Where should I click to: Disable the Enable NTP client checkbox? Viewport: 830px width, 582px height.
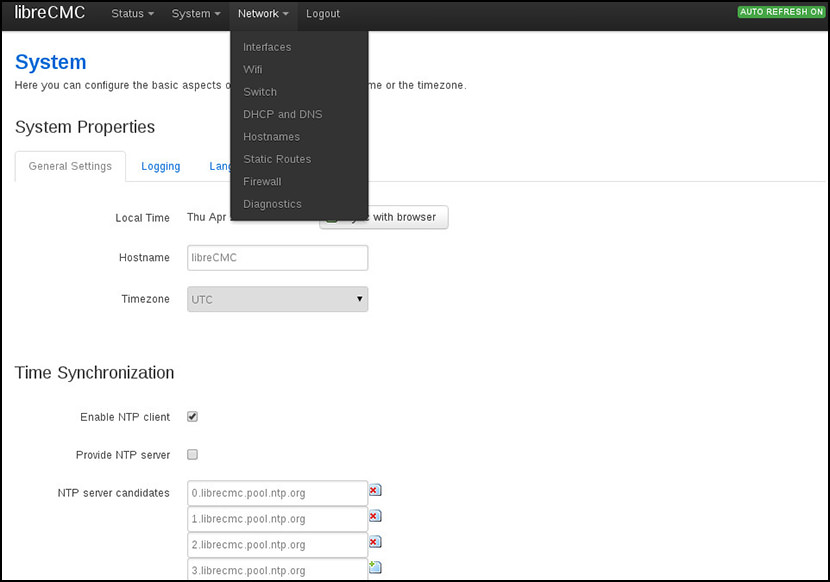[x=193, y=417]
